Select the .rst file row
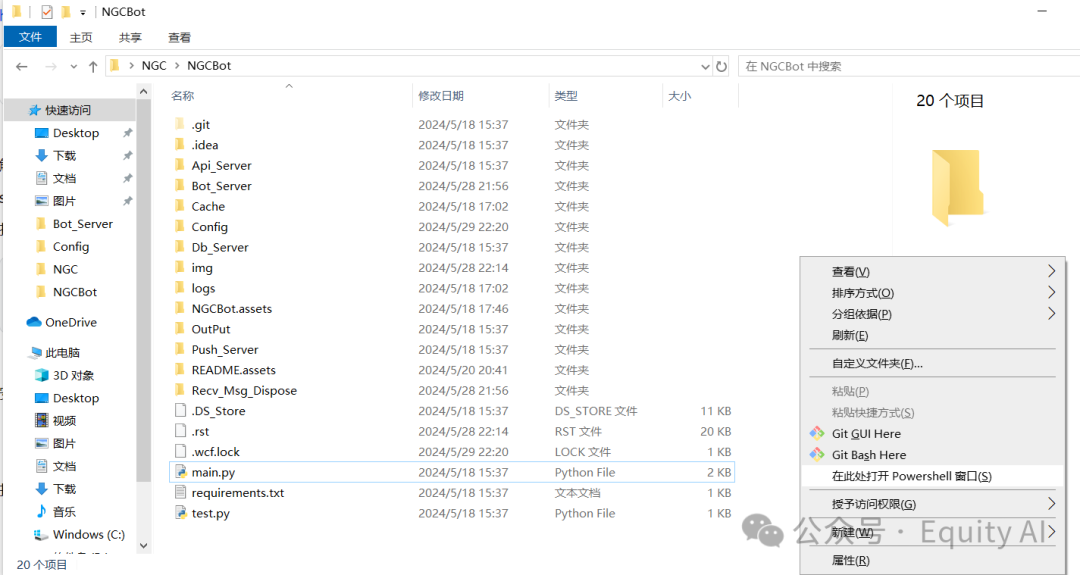This screenshot has height=575, width=1080. (452, 431)
